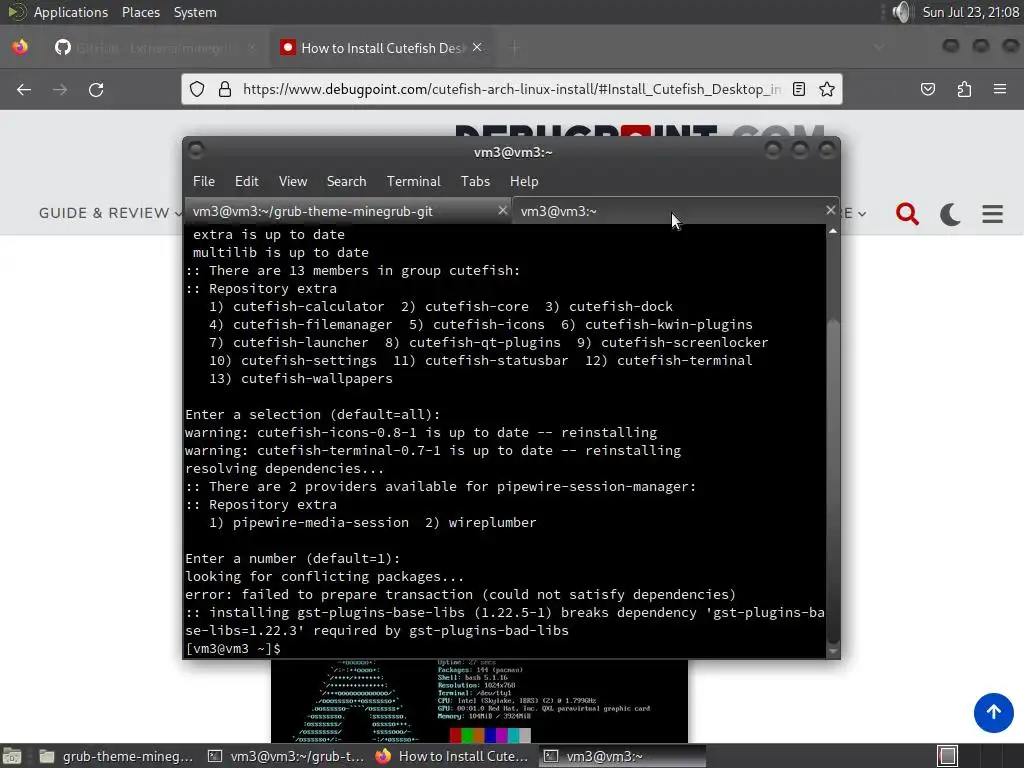Click the Firefox forward arrow
Screen dimensions: 1024x768
click(60, 89)
